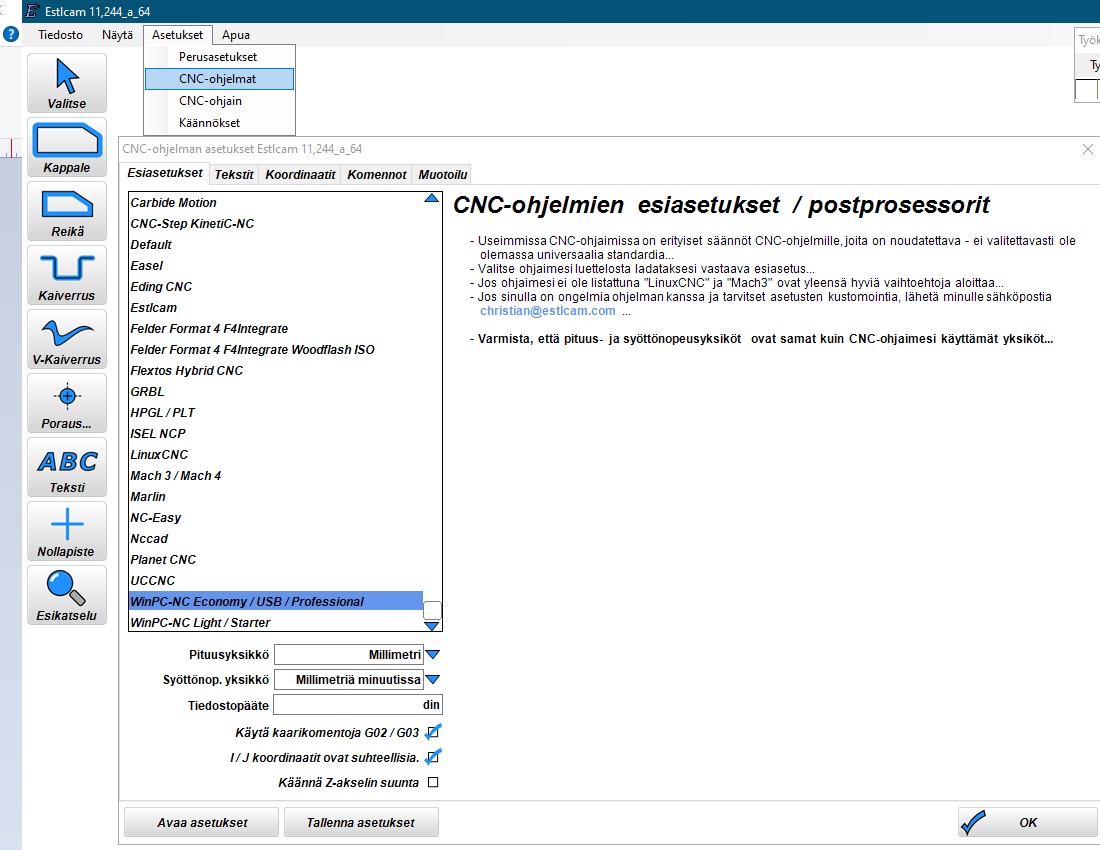
Task: Switch to the Tekstit tab
Action: [x=234, y=175]
